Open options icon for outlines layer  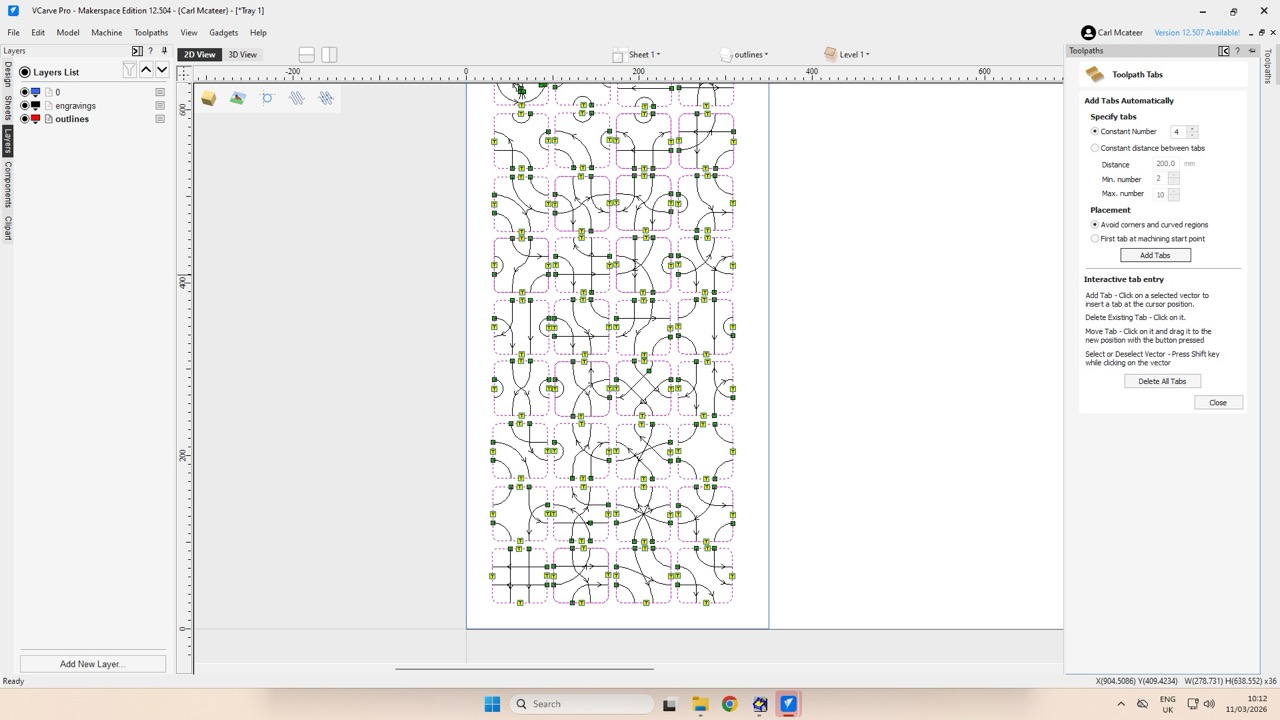click(160, 119)
